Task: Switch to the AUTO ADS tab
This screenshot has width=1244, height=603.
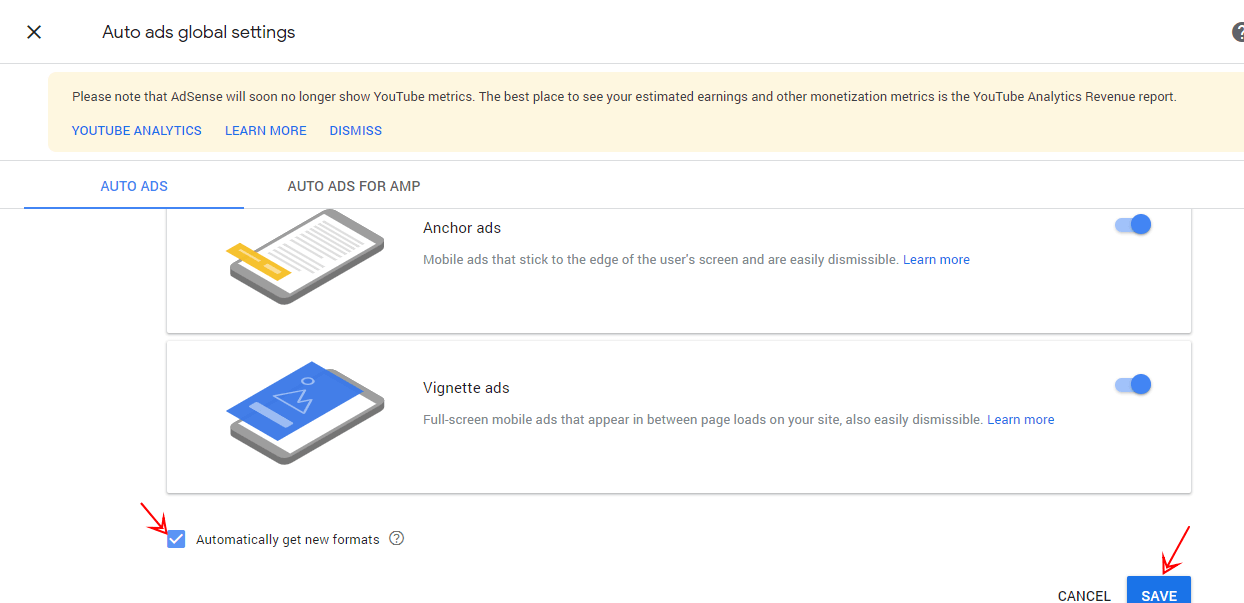Action: [x=134, y=186]
